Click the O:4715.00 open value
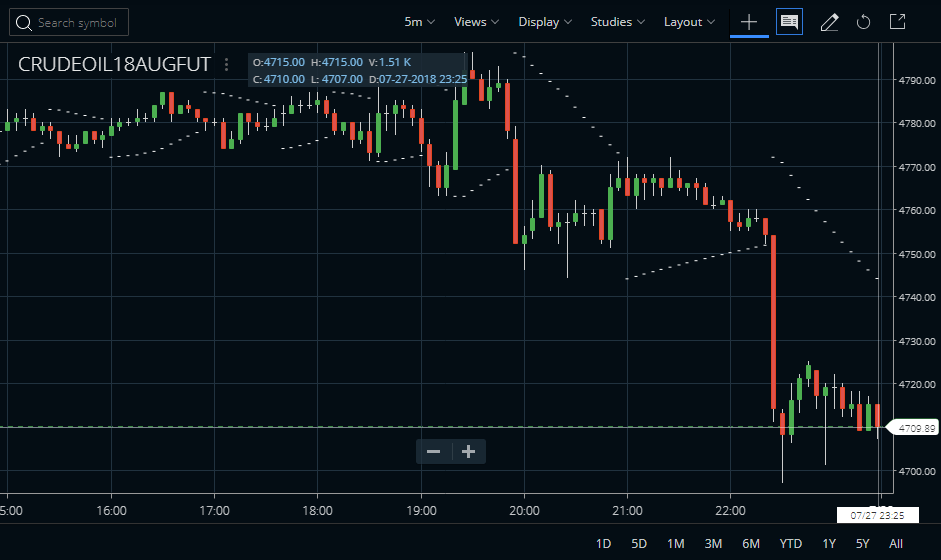This screenshot has width=941, height=560. tap(278, 62)
